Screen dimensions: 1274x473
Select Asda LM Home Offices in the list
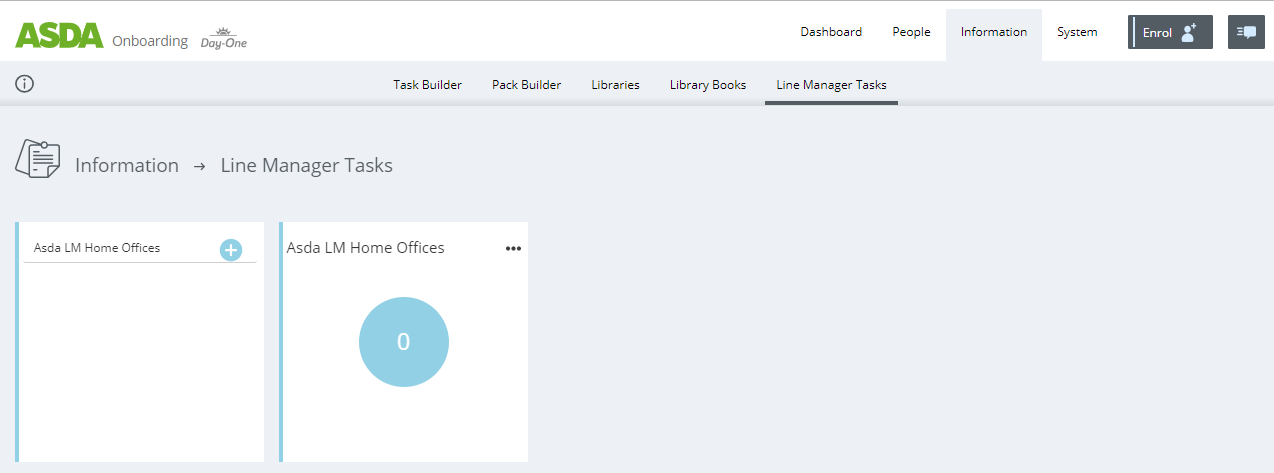point(97,248)
